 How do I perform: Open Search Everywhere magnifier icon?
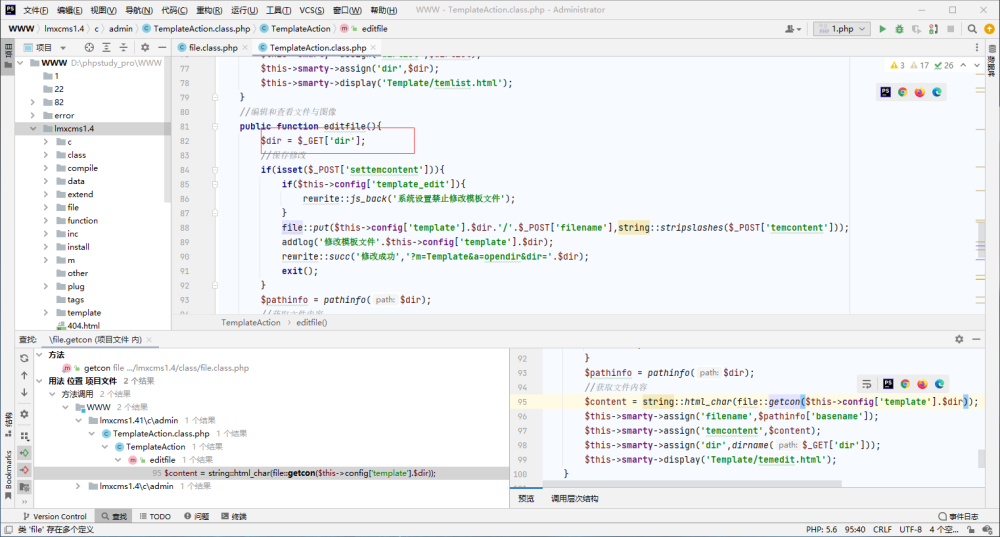point(972,29)
